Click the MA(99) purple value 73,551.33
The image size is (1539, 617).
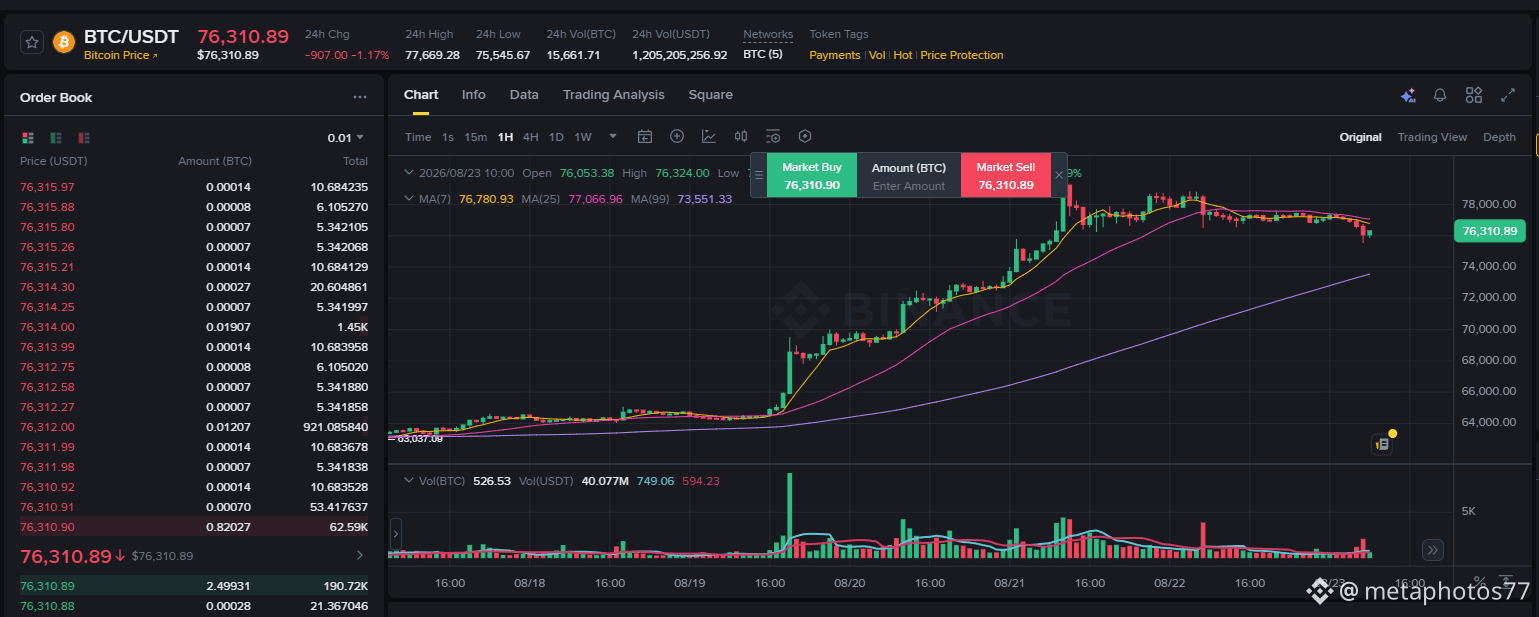tap(705, 199)
